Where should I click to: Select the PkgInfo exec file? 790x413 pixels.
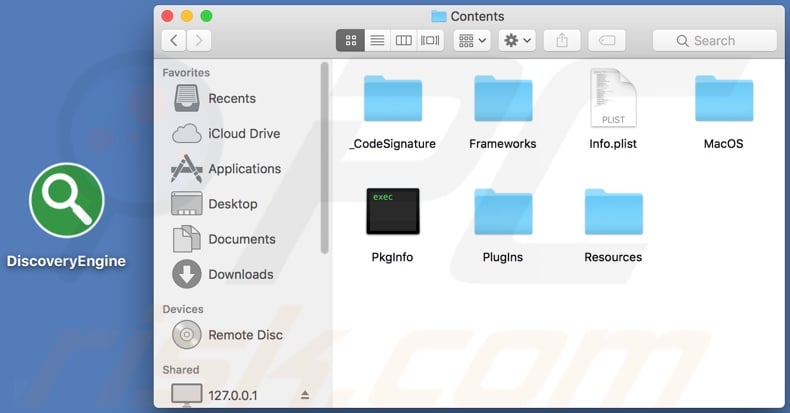pyautogui.click(x=392, y=212)
